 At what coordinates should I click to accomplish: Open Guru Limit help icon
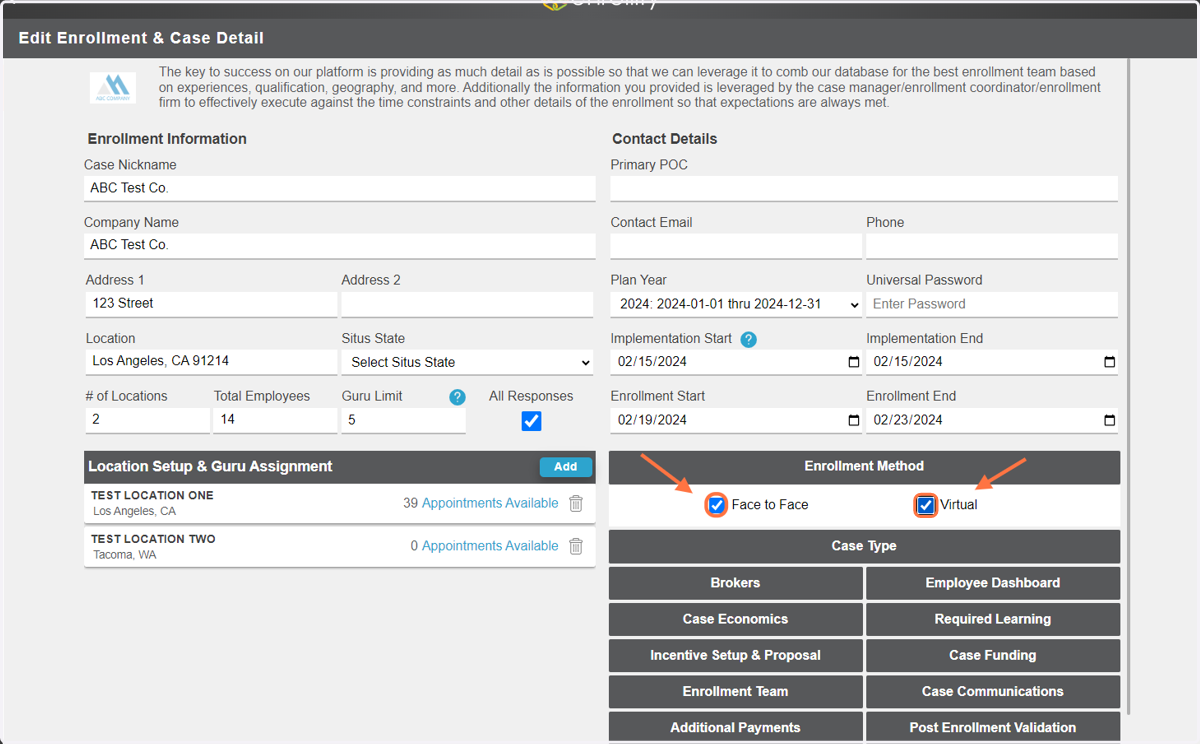(x=457, y=397)
